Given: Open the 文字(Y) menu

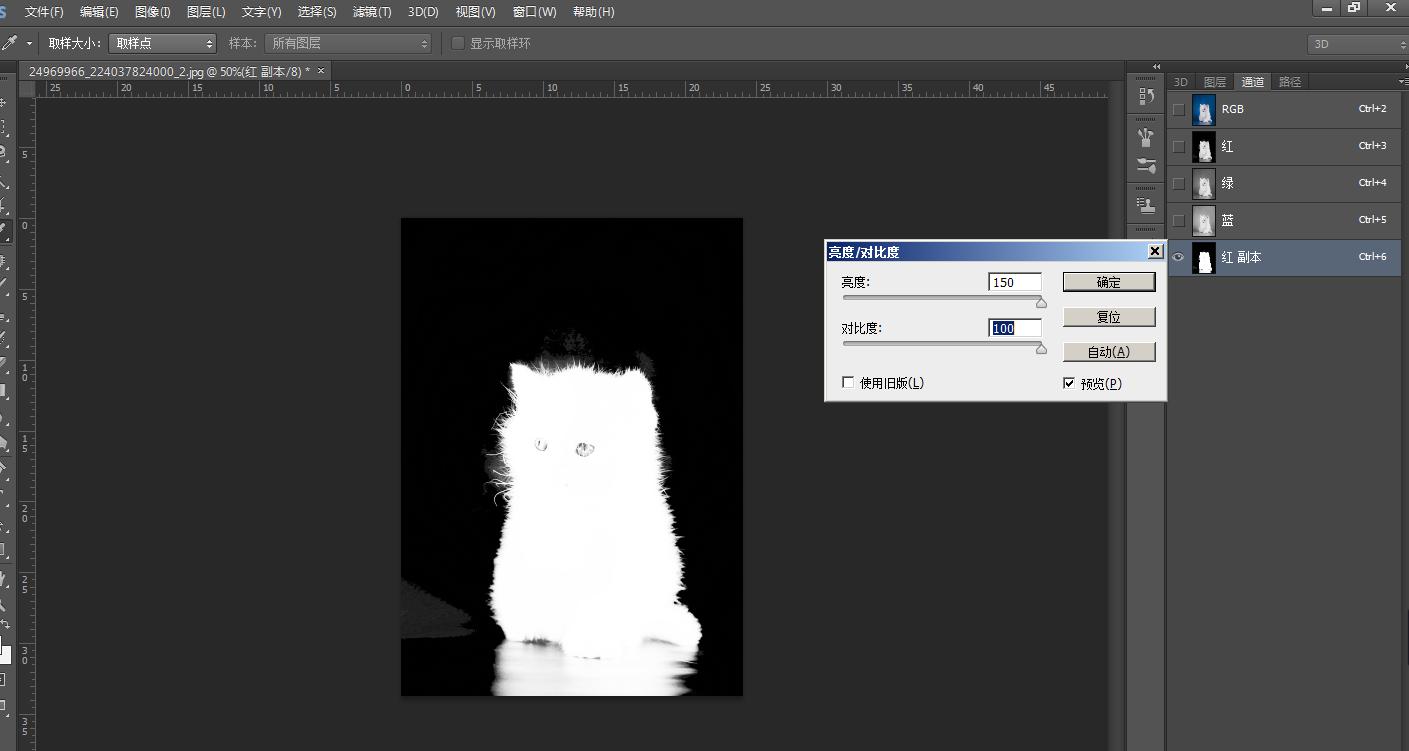Looking at the screenshot, I should pos(261,12).
